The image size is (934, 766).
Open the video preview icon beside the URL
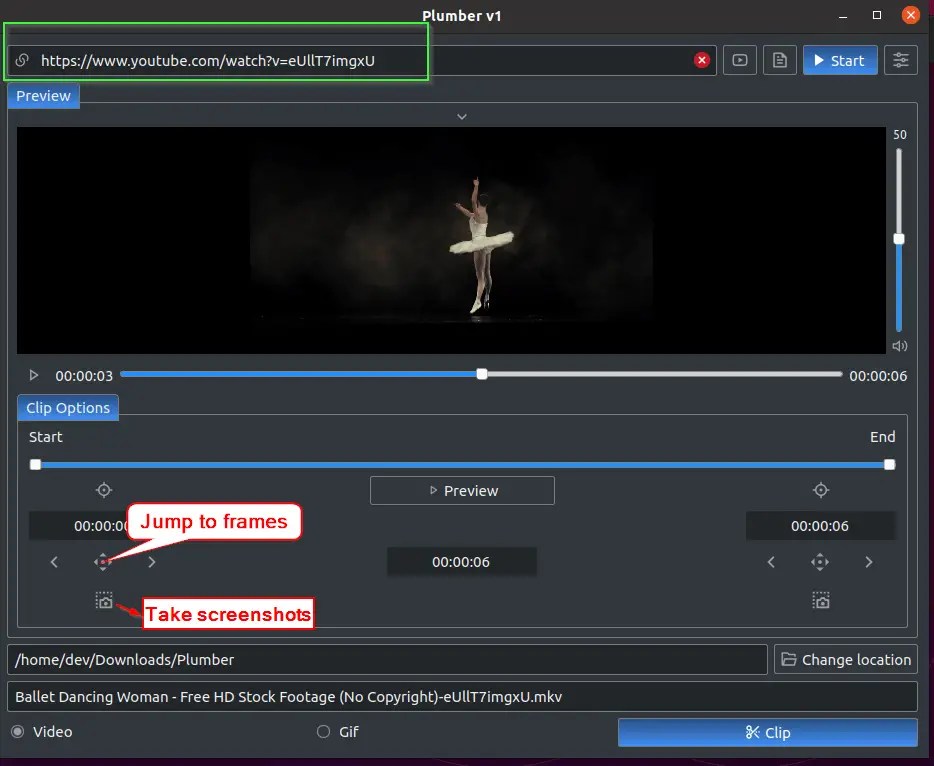pos(740,60)
